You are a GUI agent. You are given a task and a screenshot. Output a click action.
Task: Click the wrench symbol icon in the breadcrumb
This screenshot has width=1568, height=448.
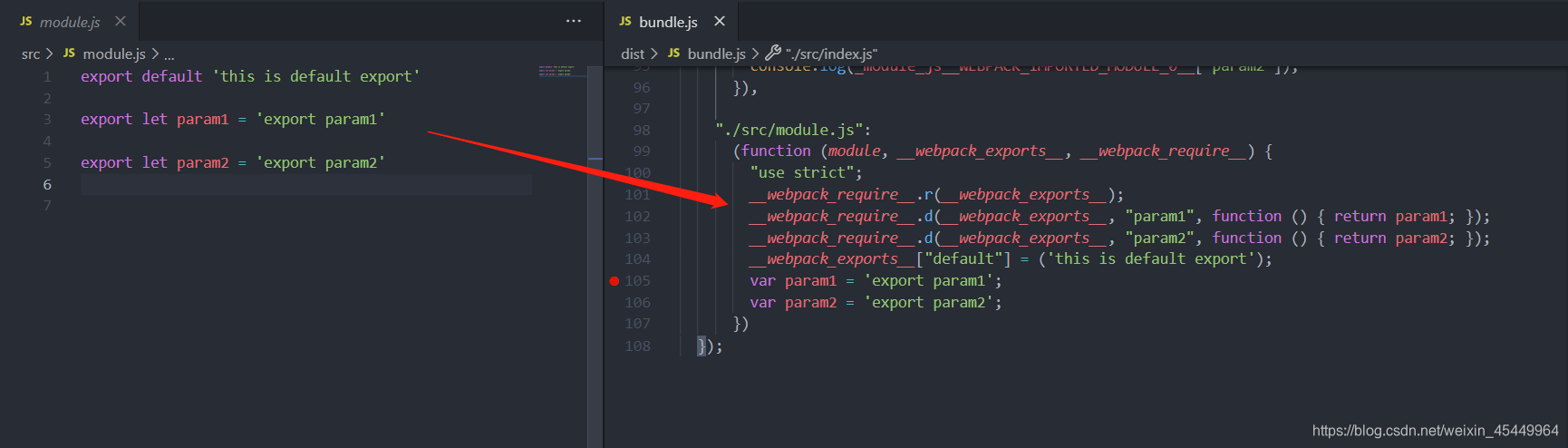click(x=773, y=54)
